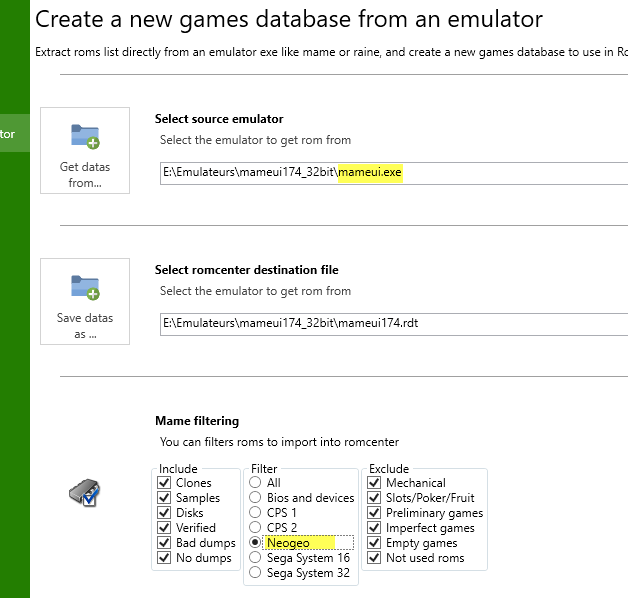The height and width of the screenshot is (598, 628).
Task: Uncheck the Imperfect games checkbox
Action: pyautogui.click(x=374, y=528)
